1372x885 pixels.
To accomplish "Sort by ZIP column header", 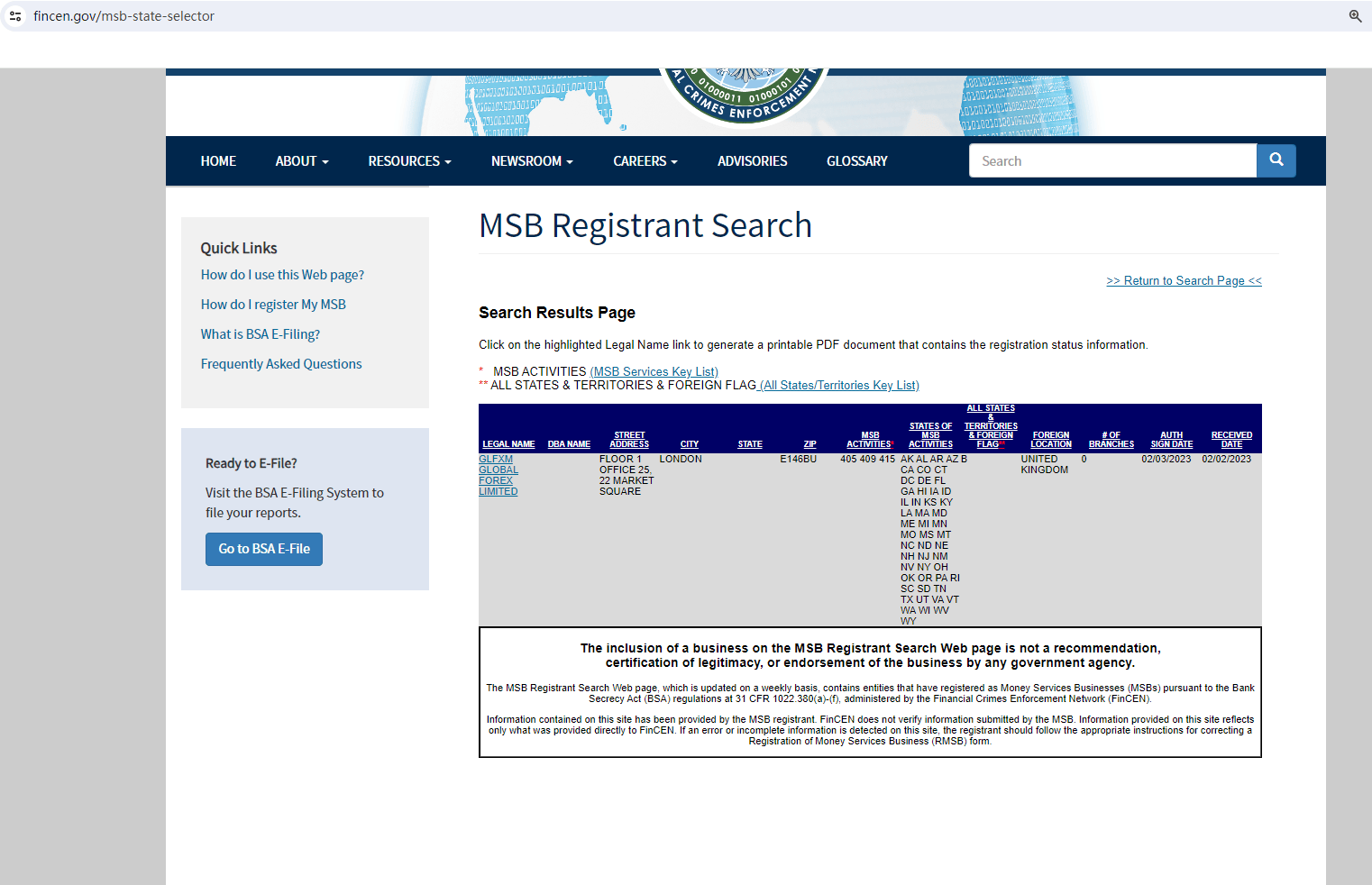I will coord(810,444).
